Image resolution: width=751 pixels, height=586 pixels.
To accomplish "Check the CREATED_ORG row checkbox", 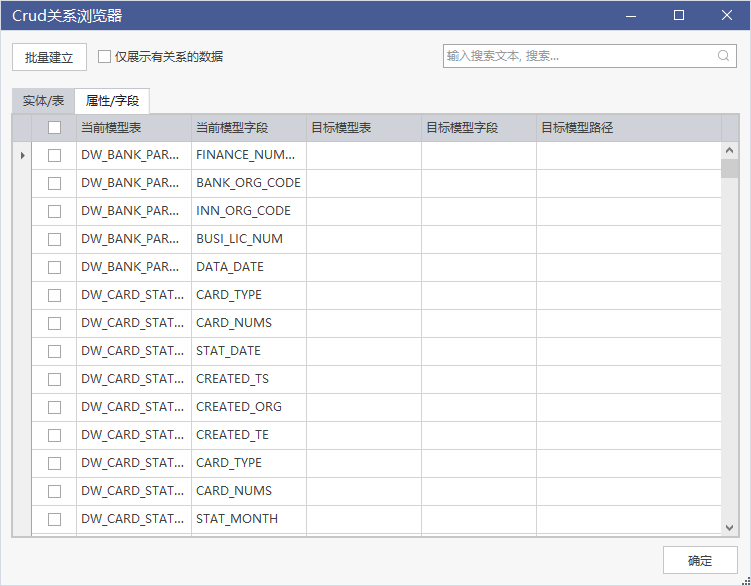I will point(55,407).
